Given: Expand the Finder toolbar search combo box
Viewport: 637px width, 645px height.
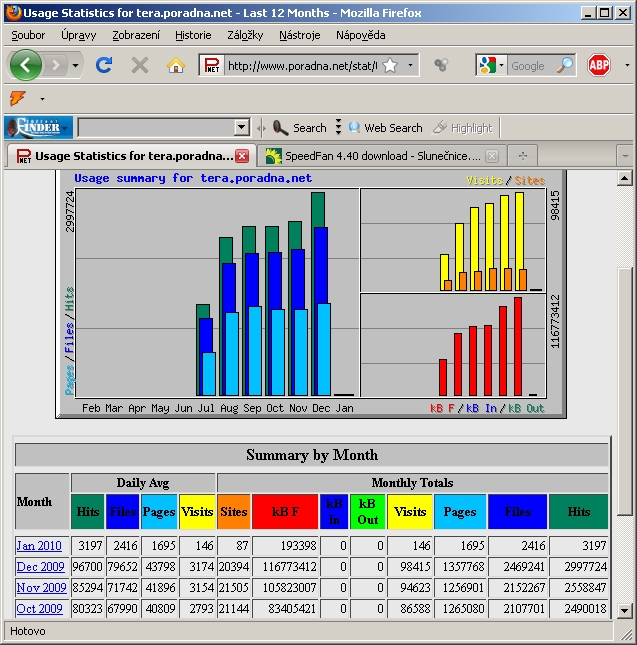Looking at the screenshot, I should point(241,127).
